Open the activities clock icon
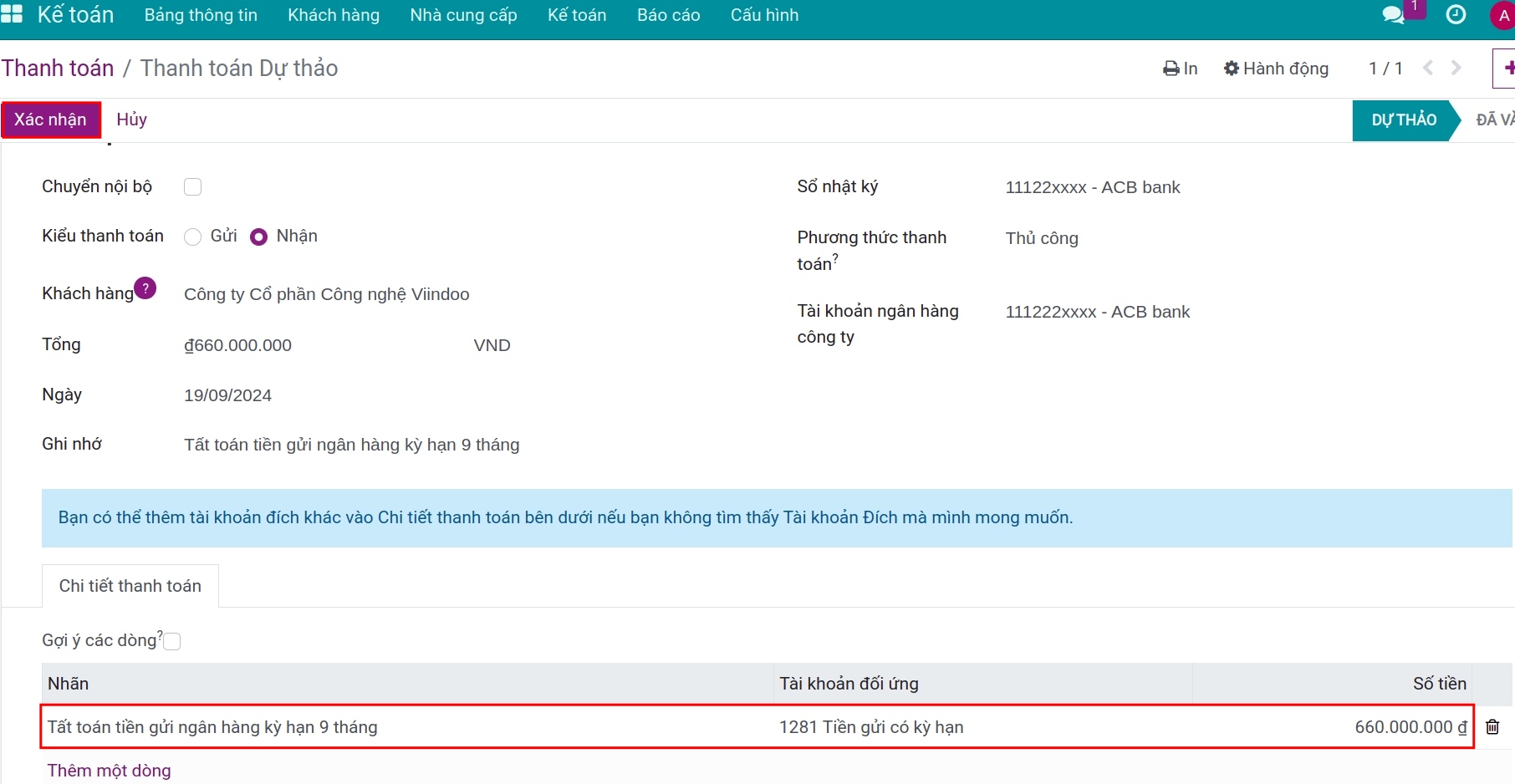This screenshot has height=784, width=1515. pos(1456,15)
